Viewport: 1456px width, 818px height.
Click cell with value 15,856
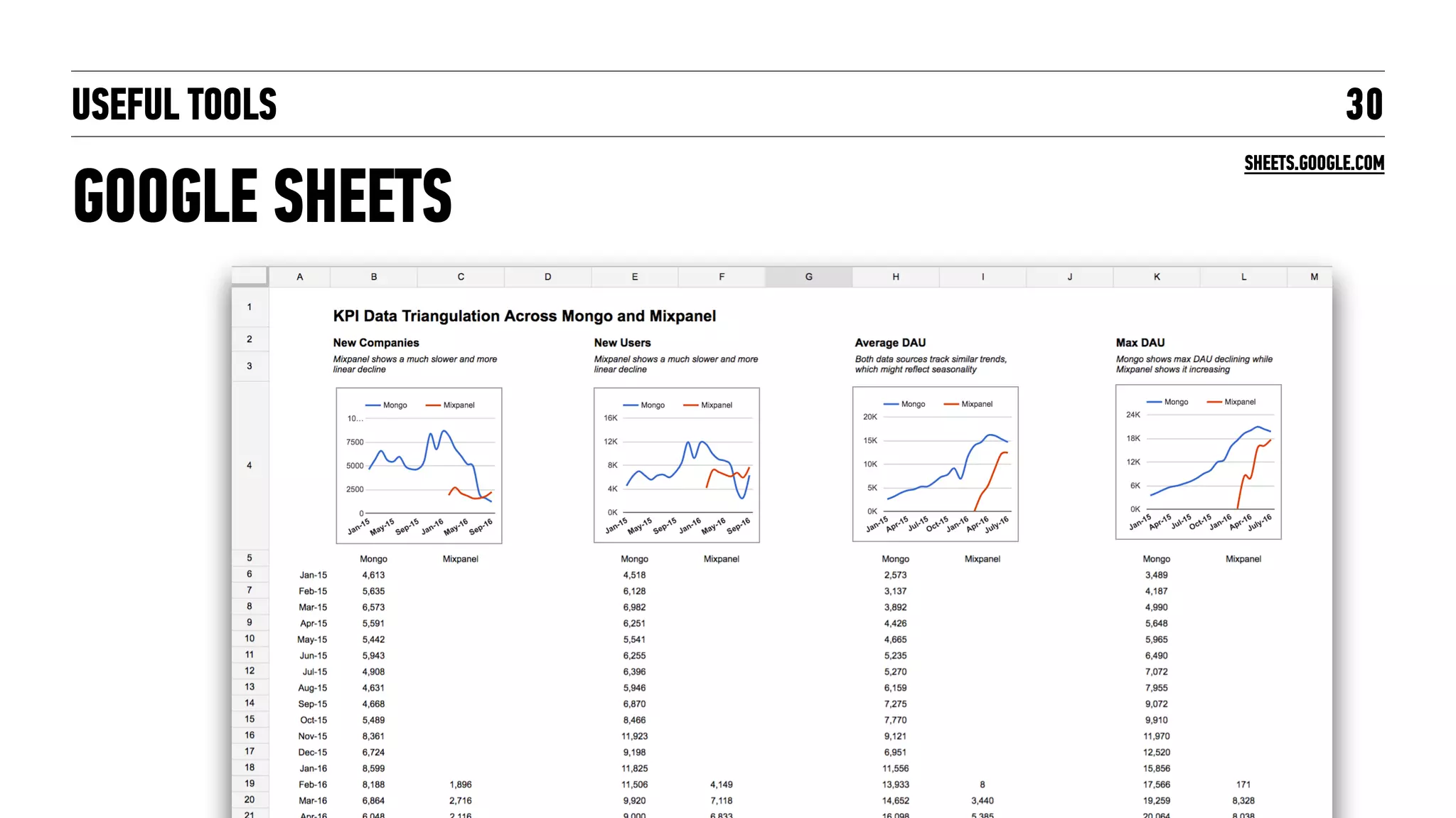(x=1157, y=768)
